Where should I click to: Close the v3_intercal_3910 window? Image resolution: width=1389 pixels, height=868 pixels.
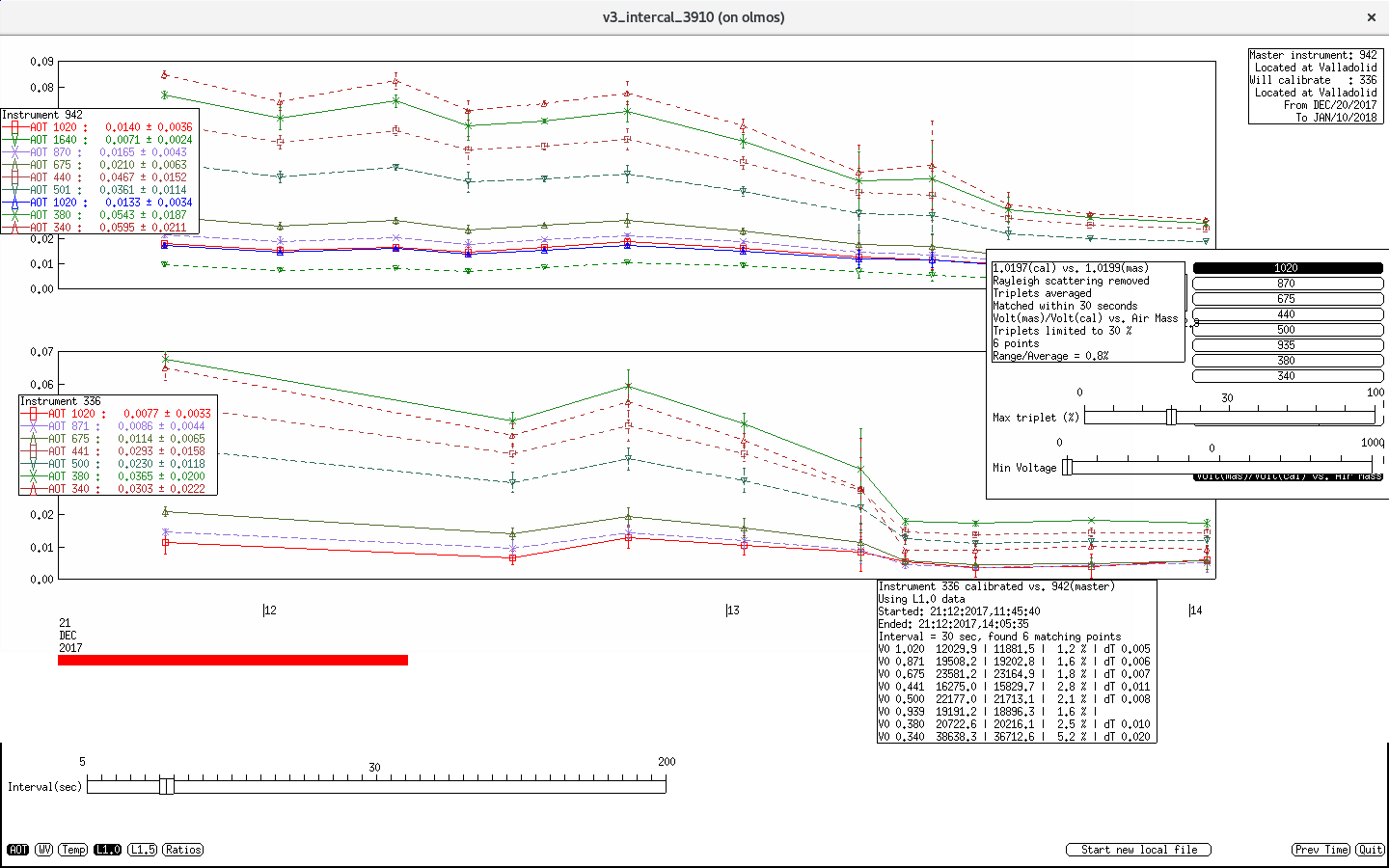coord(1372,17)
